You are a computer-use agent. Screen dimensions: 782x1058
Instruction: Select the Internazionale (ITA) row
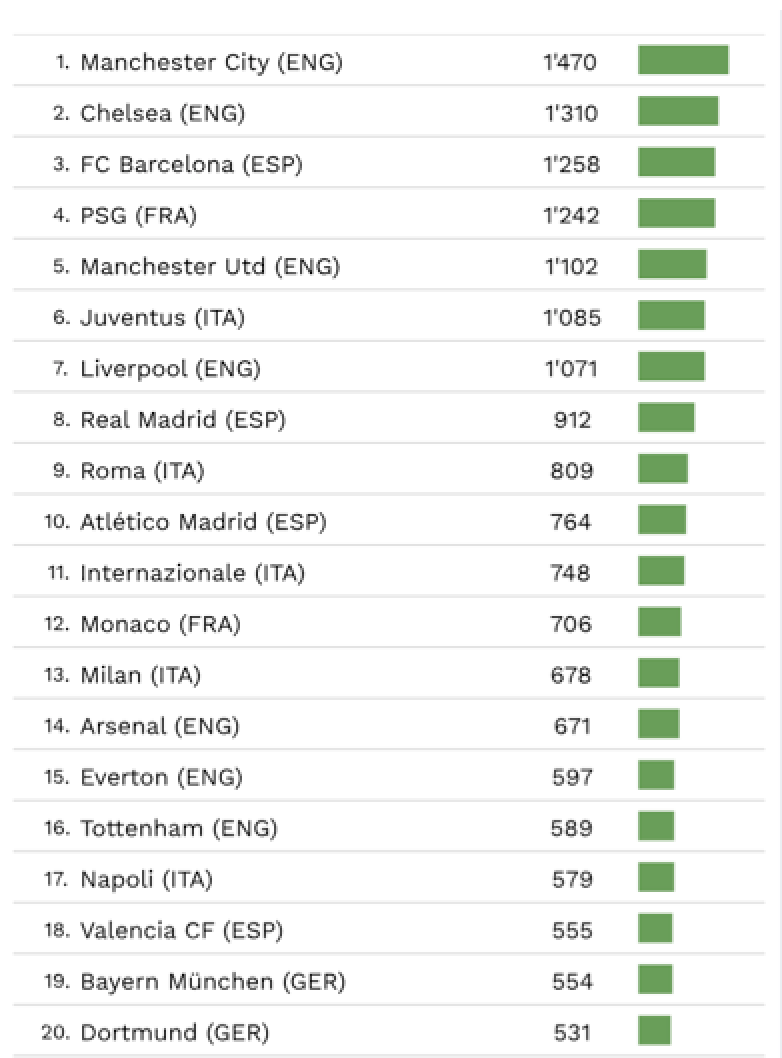click(x=389, y=571)
